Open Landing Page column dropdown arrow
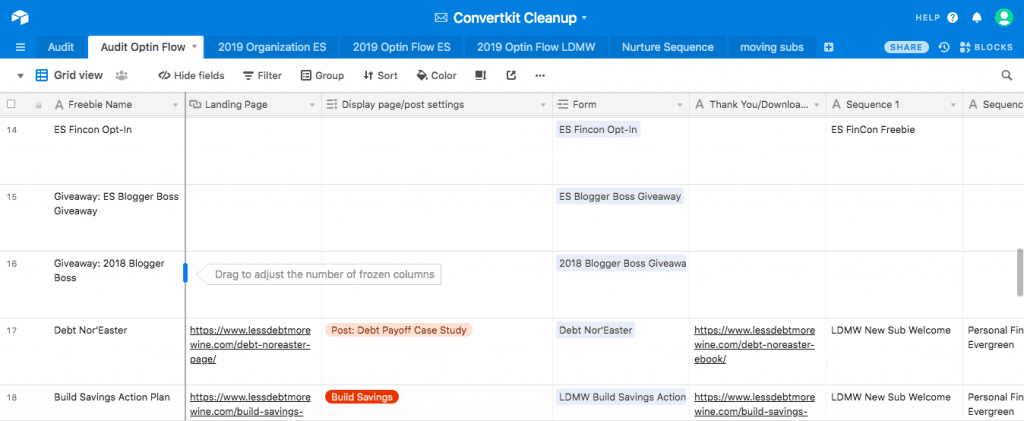The image size is (1024, 421). point(310,104)
